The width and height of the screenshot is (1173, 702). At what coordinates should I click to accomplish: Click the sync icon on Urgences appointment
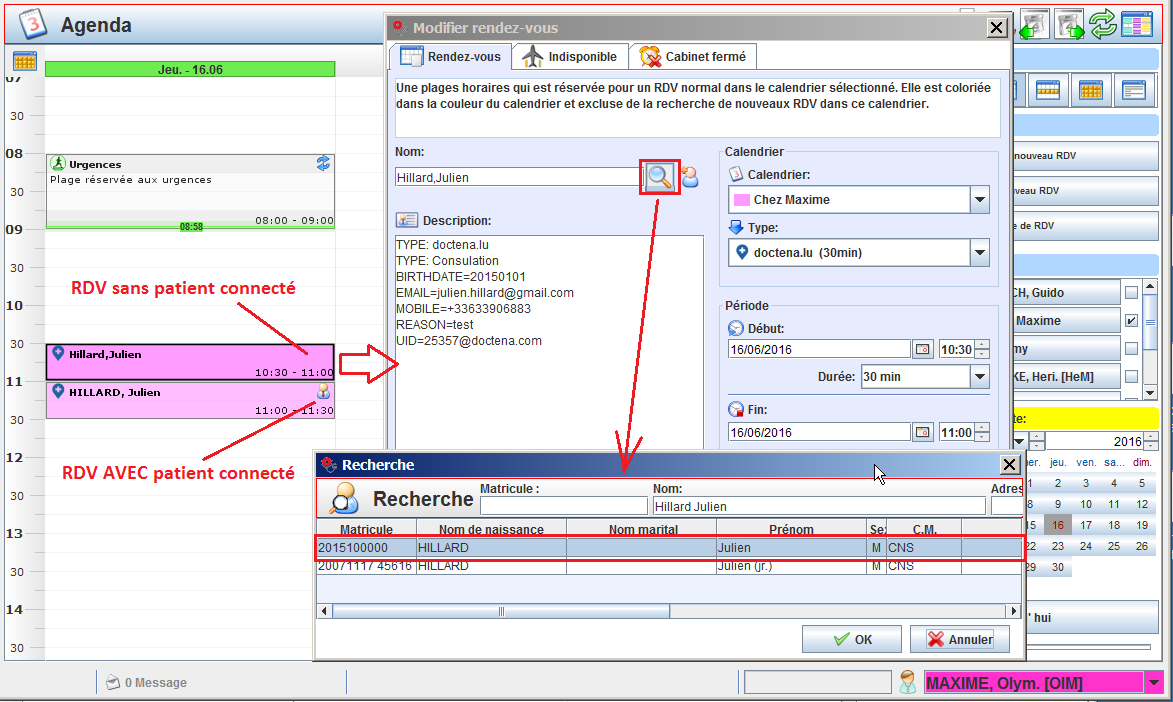click(x=323, y=163)
